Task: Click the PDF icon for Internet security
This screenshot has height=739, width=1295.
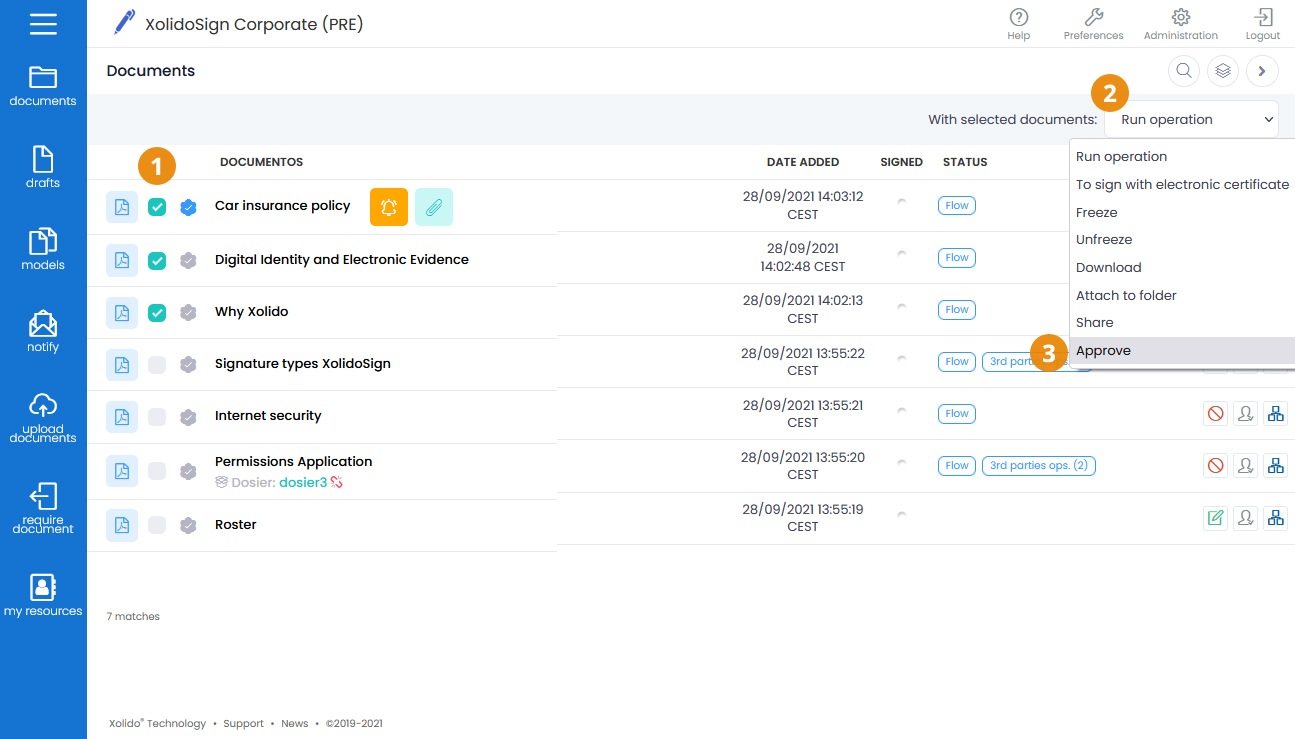Action: 122,417
